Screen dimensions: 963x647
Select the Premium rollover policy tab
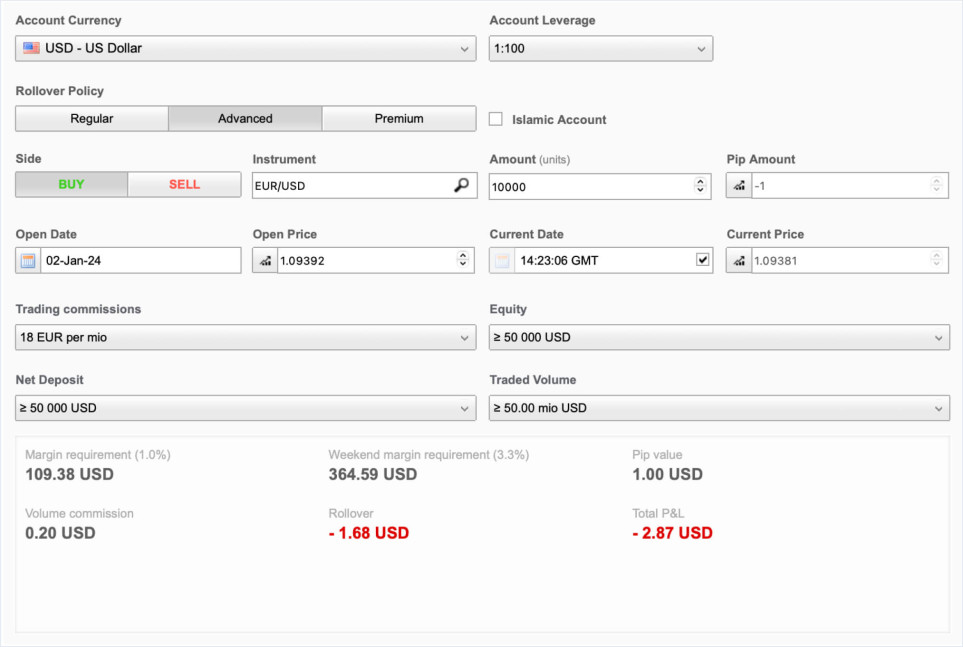(x=399, y=119)
